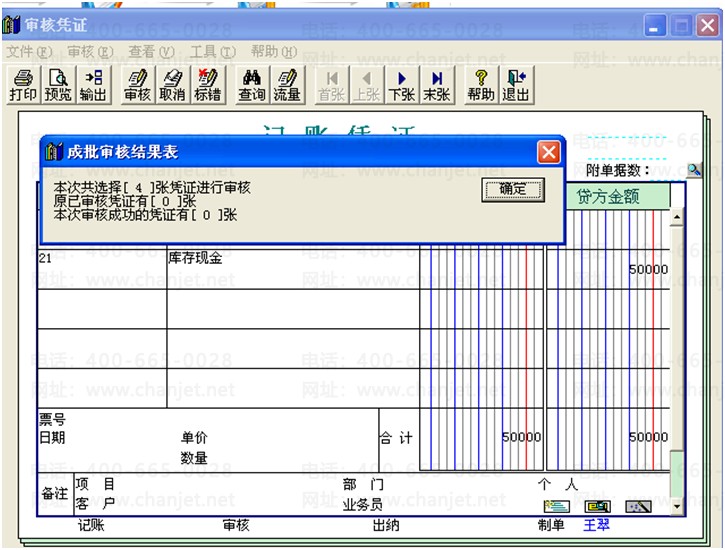
Task: Click the 帮助 help toolbar icon
Action: (x=481, y=85)
